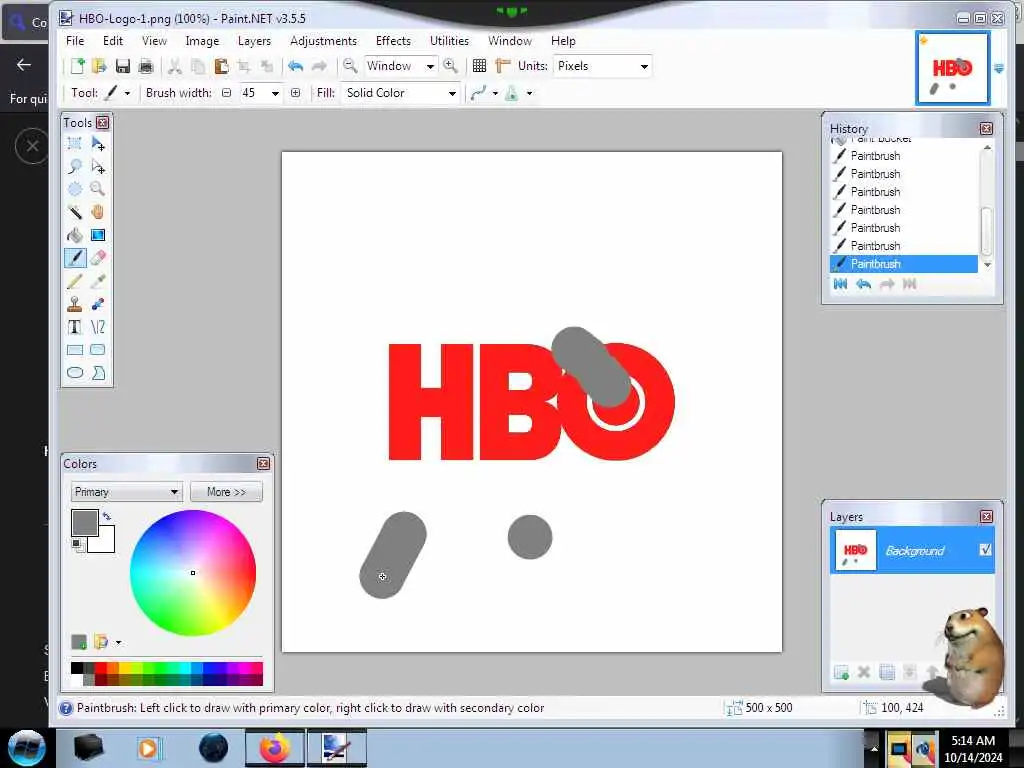Click the Zoom Out magnifier icon
The height and width of the screenshot is (768, 1024).
click(x=350, y=65)
